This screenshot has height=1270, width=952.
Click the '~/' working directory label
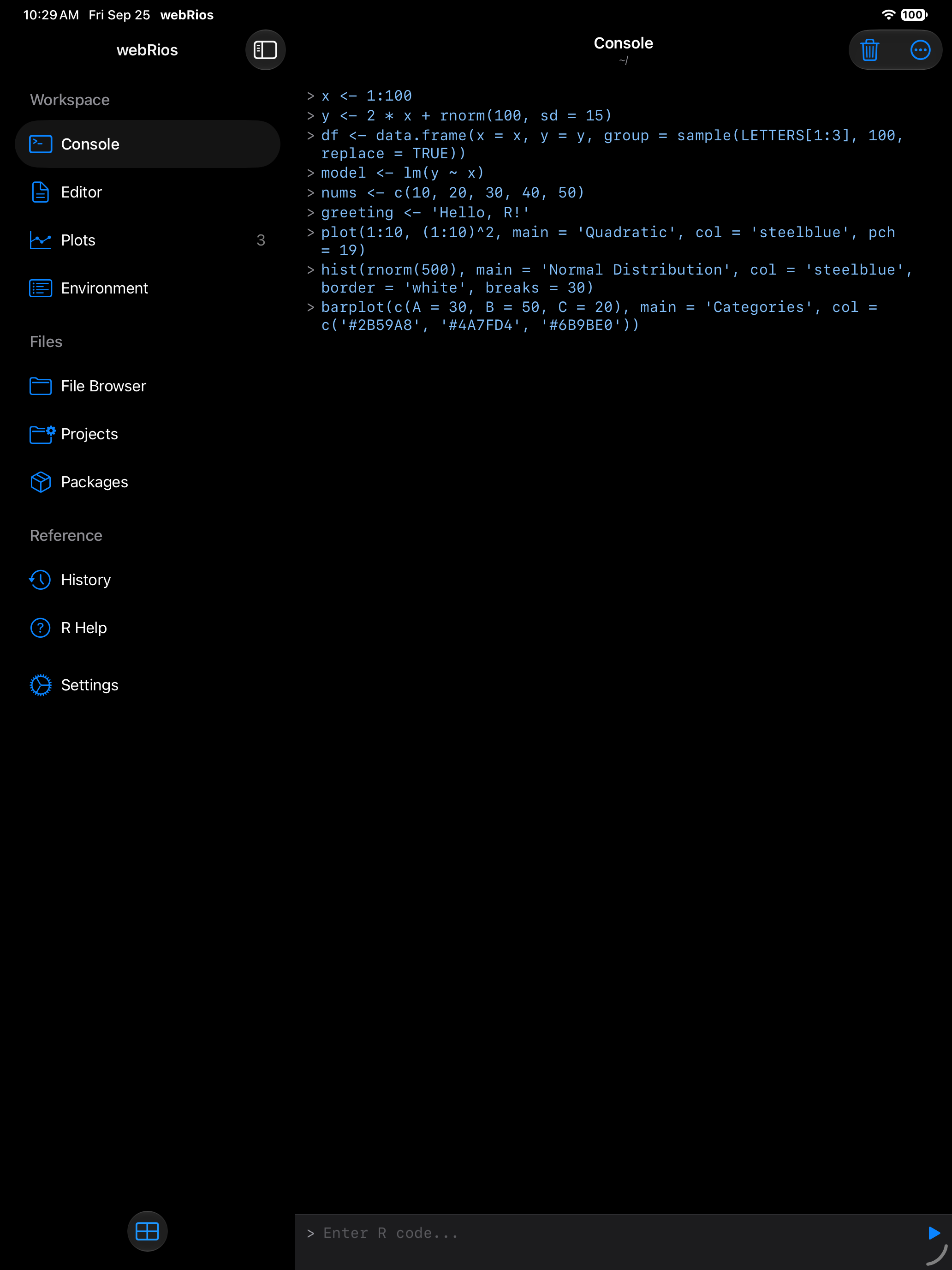click(x=623, y=60)
